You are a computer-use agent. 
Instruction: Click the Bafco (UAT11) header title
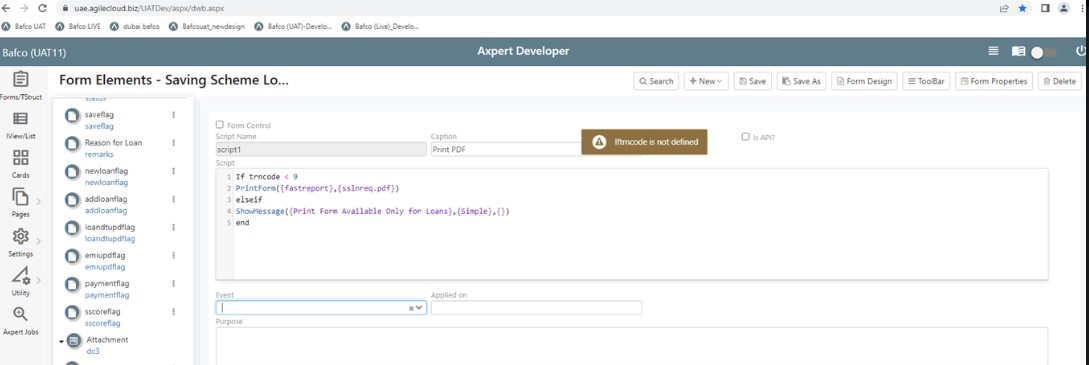[x=34, y=52]
